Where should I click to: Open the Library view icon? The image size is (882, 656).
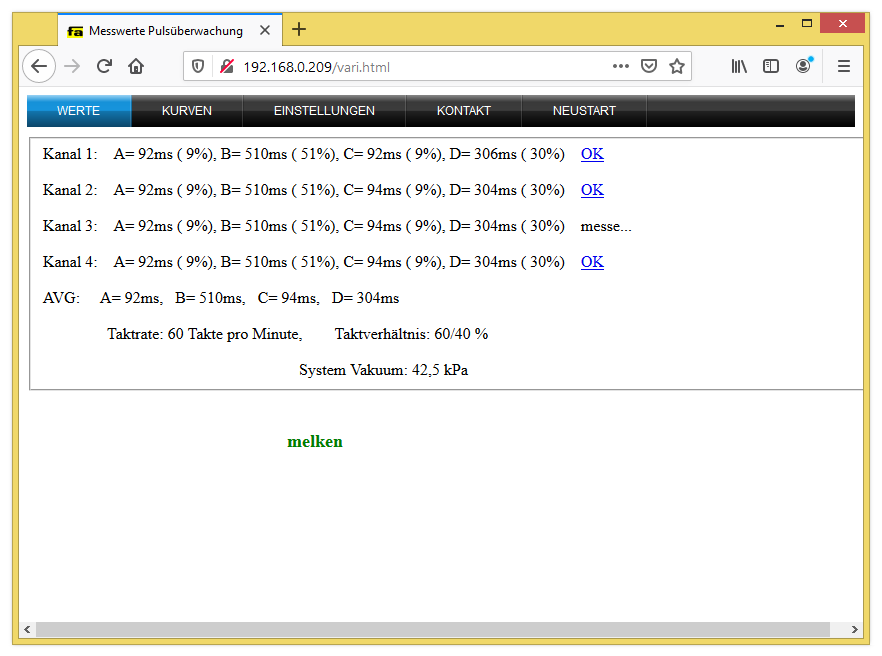click(739, 66)
